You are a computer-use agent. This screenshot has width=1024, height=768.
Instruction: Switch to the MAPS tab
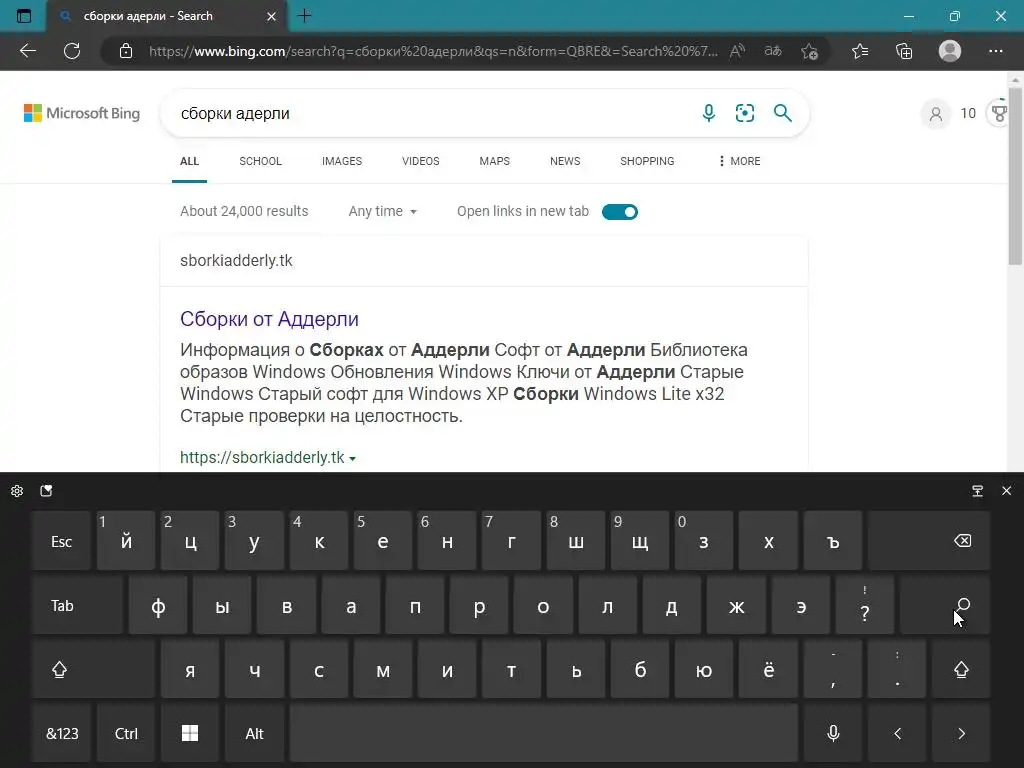pos(494,161)
